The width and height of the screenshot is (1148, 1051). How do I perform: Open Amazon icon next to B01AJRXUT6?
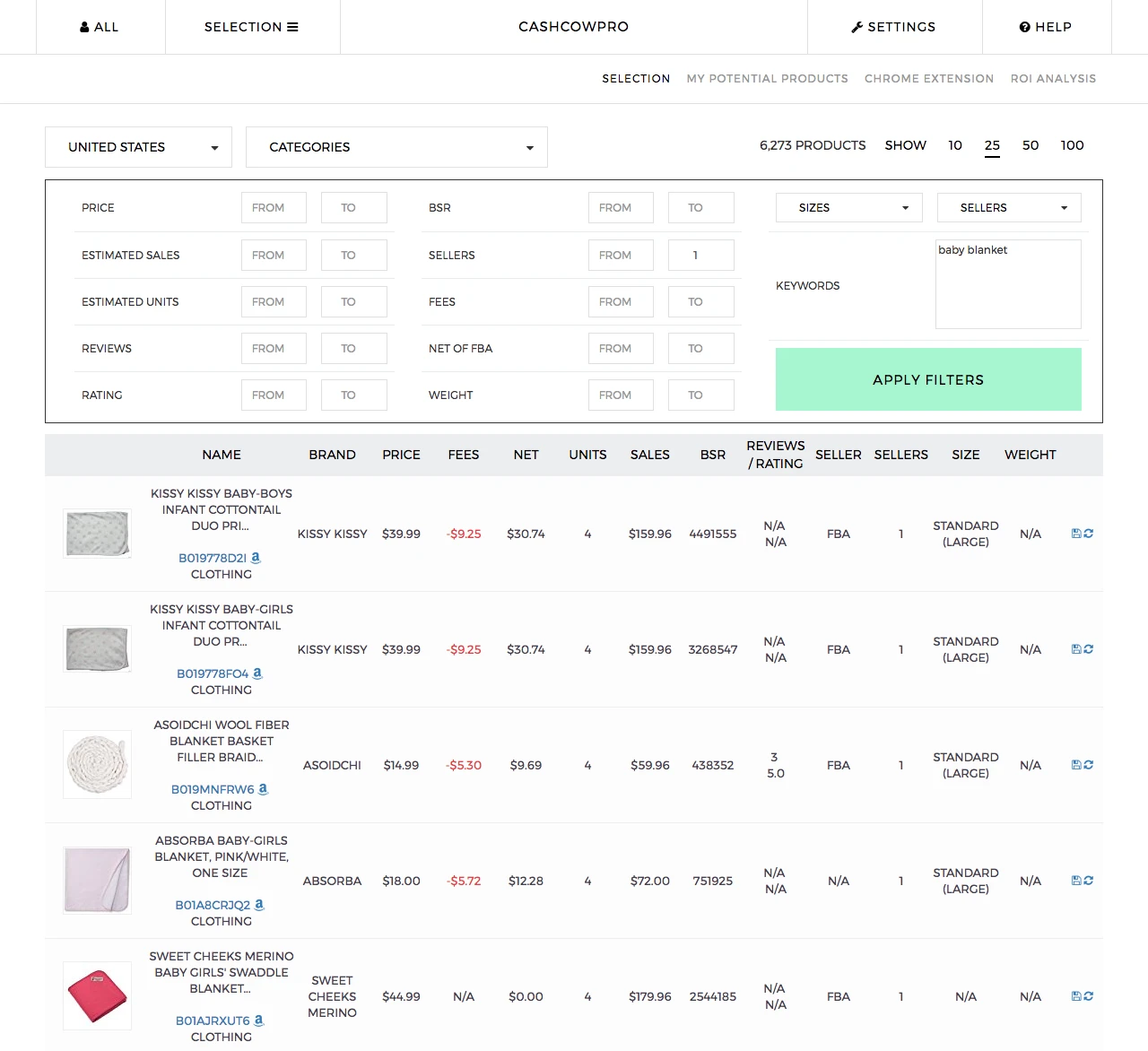point(259,1021)
